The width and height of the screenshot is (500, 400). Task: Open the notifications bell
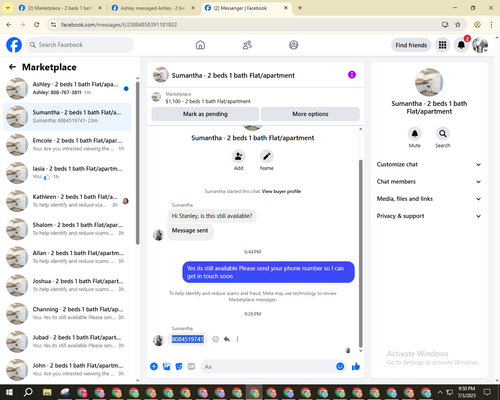461,45
